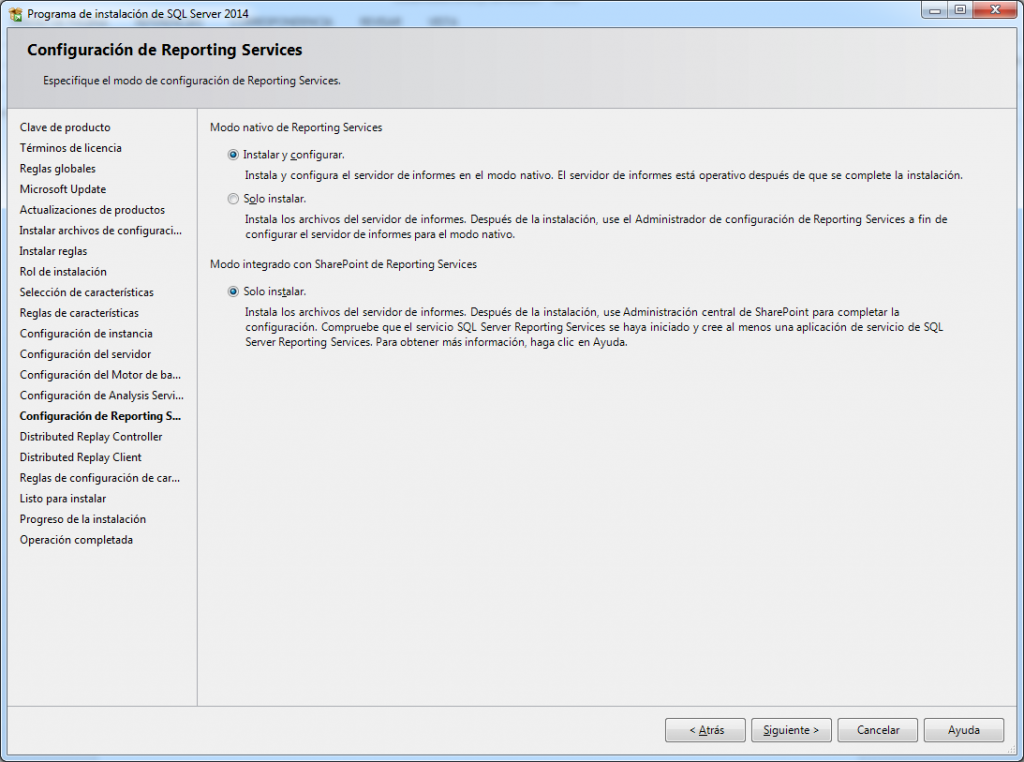
Task: Click 'Modo nativo de Reporting Services' heading
Action: (x=296, y=127)
